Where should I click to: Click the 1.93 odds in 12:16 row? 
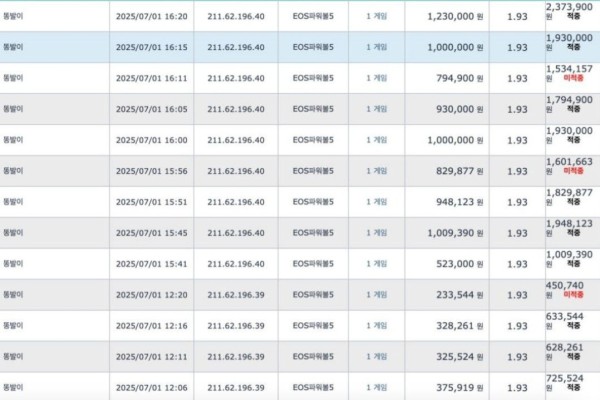point(517,326)
